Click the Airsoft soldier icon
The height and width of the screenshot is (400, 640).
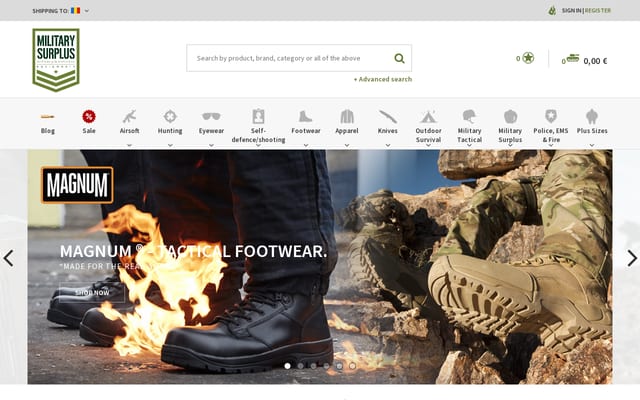[x=129, y=117]
